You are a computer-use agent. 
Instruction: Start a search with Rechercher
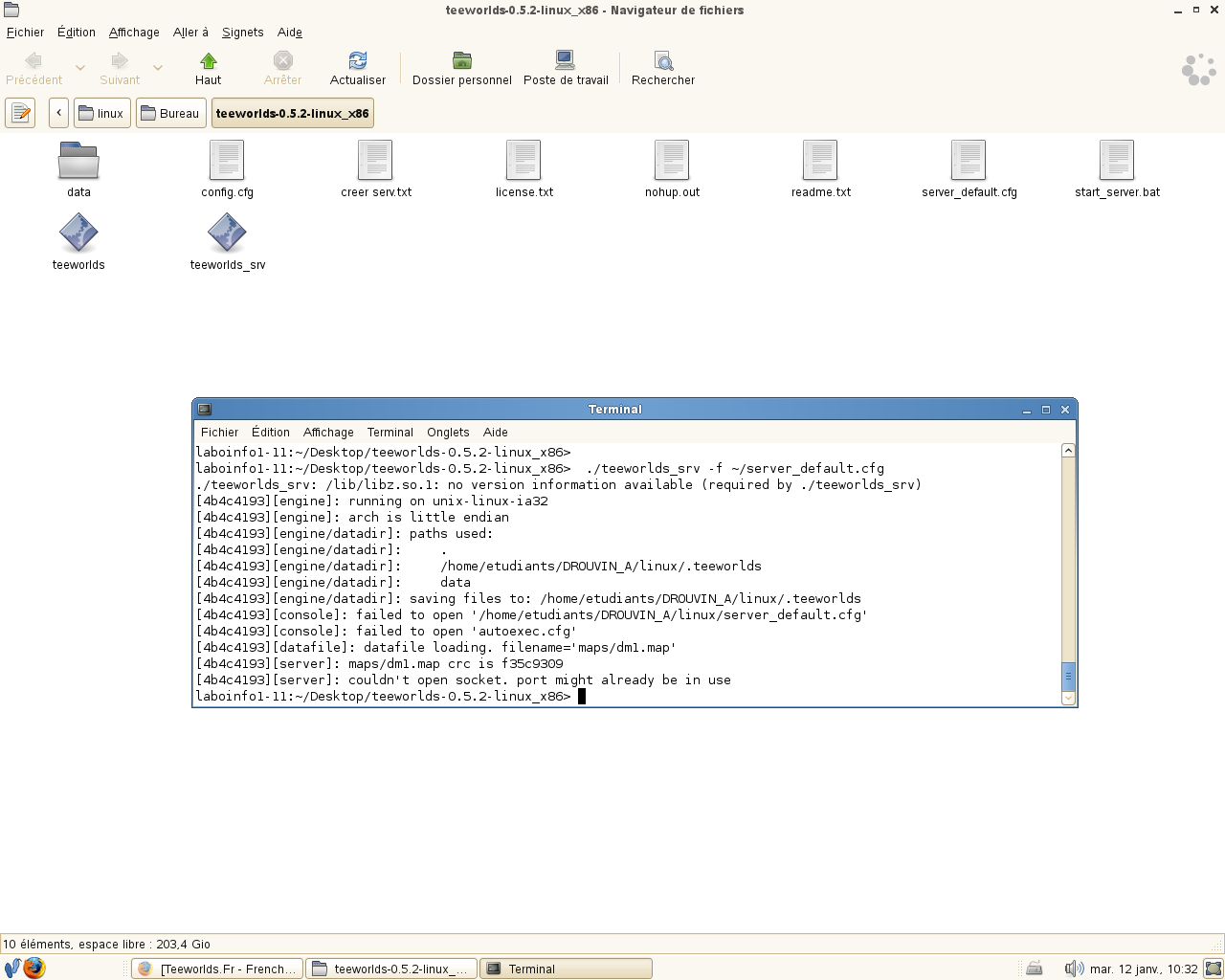pyautogui.click(x=662, y=65)
